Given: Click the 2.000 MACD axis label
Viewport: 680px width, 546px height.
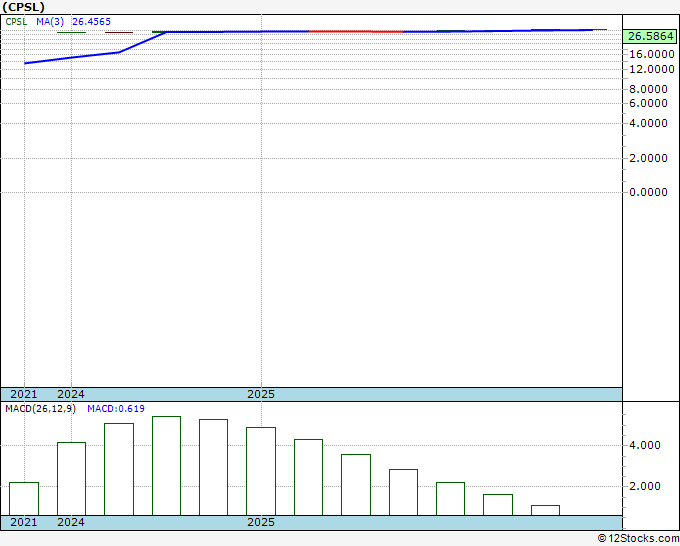Looking at the screenshot, I should [645, 486].
